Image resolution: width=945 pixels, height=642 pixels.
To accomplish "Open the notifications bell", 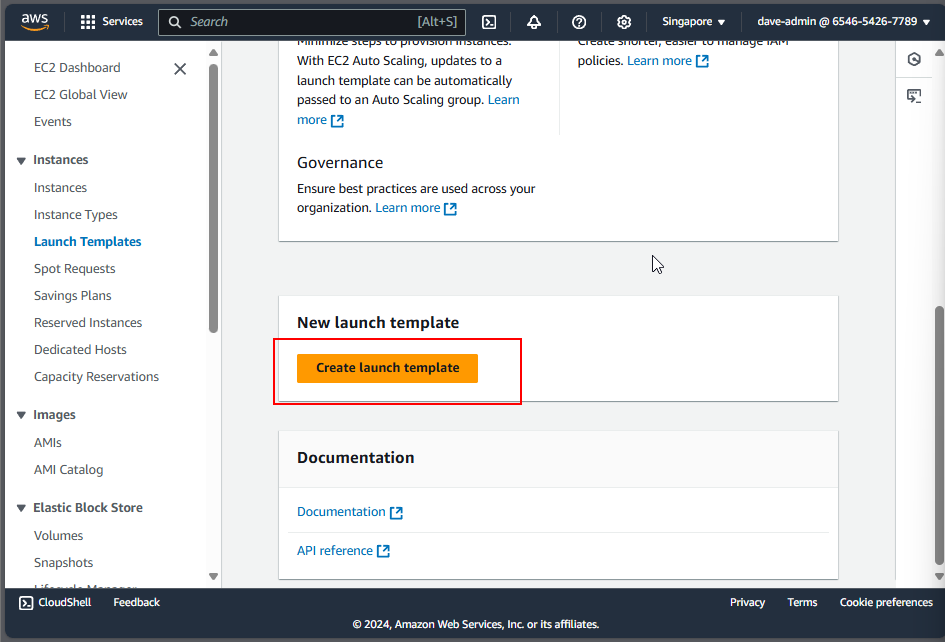I will (x=534, y=22).
